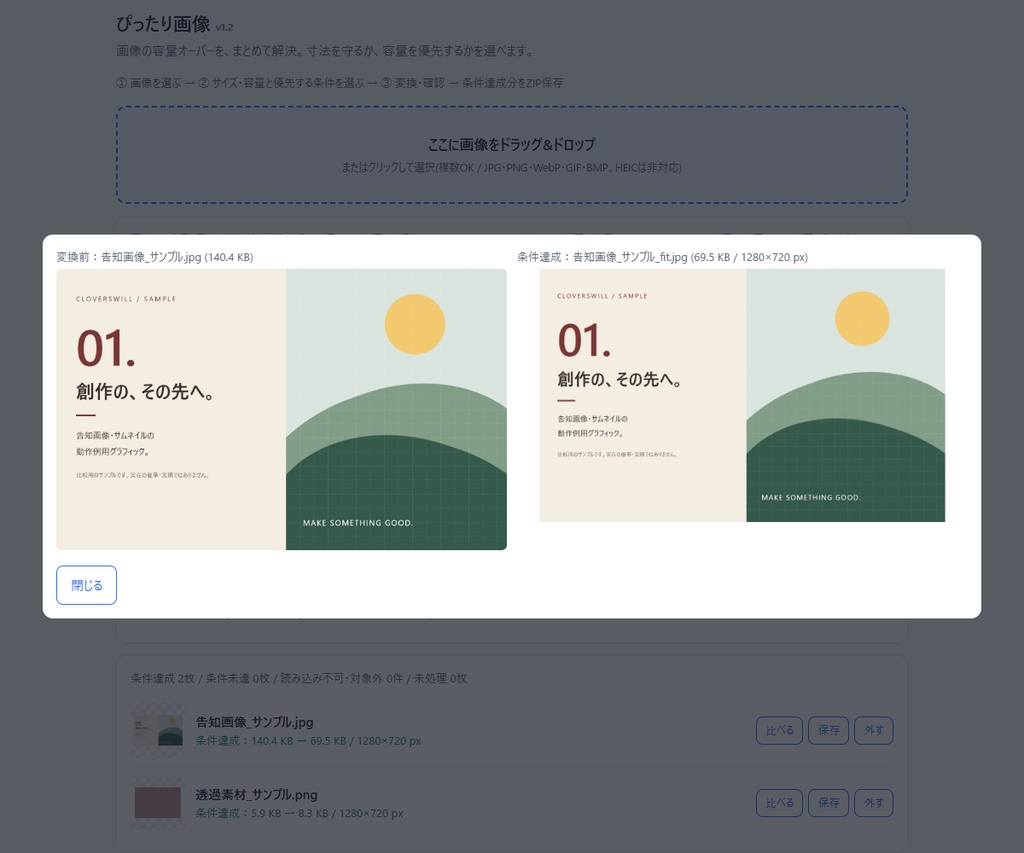The height and width of the screenshot is (853, 1024).
Task: Click the steps line starting ① 画像を選ぶ
Action: (340, 83)
